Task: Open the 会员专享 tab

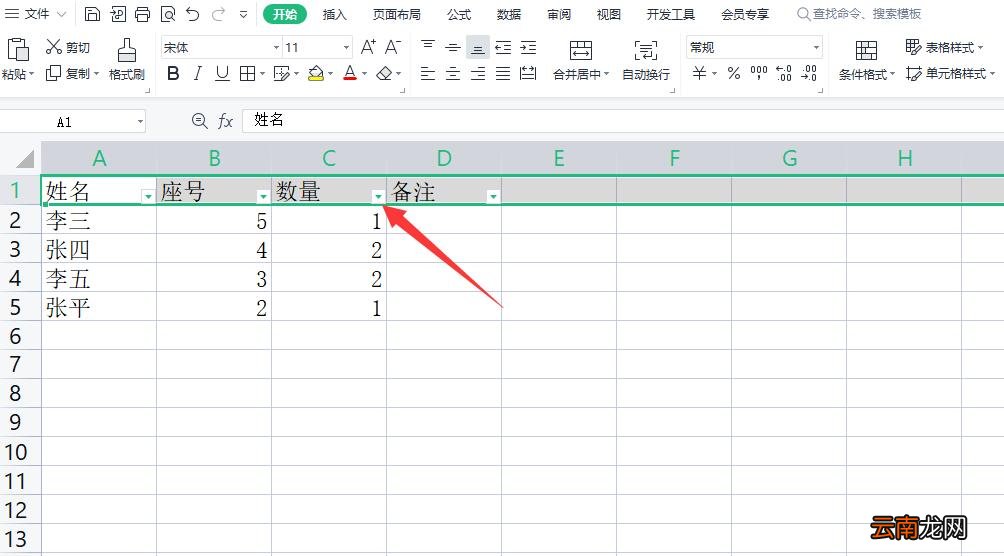Action: [745, 14]
